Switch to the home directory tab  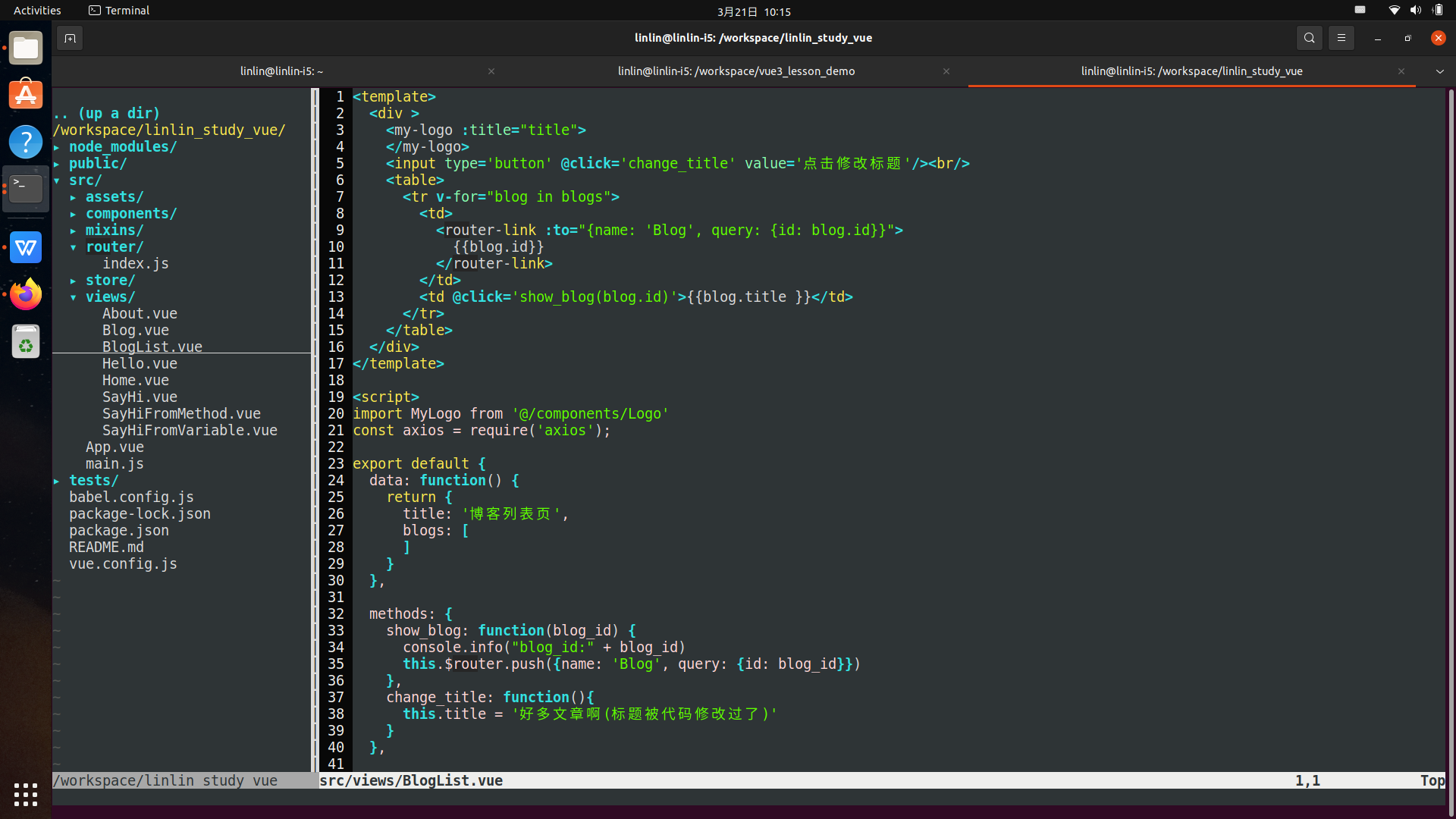(281, 71)
